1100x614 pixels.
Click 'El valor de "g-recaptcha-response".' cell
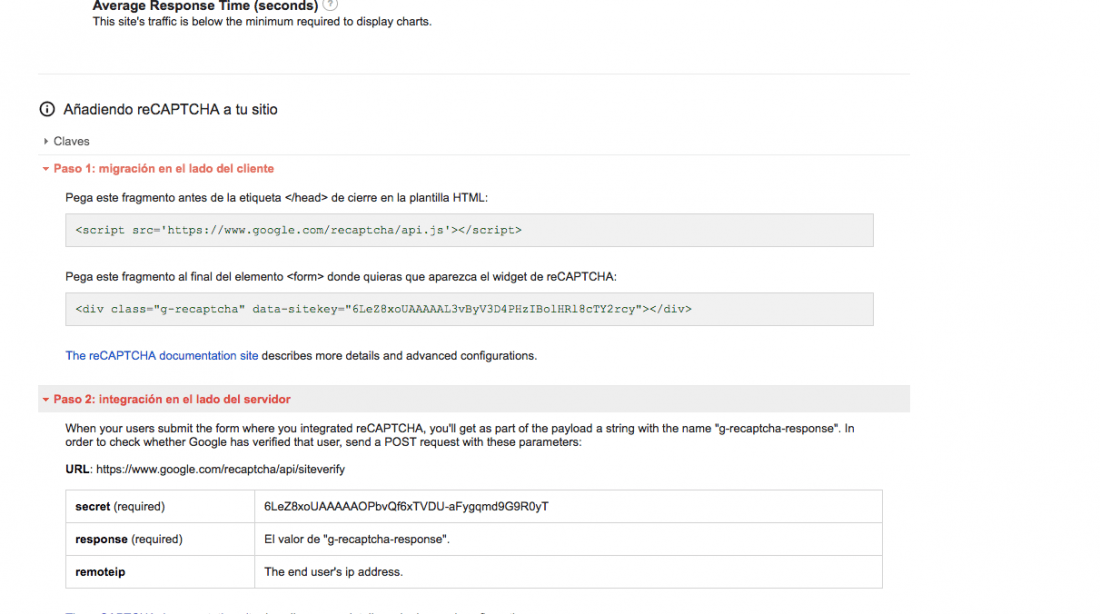click(x=568, y=540)
